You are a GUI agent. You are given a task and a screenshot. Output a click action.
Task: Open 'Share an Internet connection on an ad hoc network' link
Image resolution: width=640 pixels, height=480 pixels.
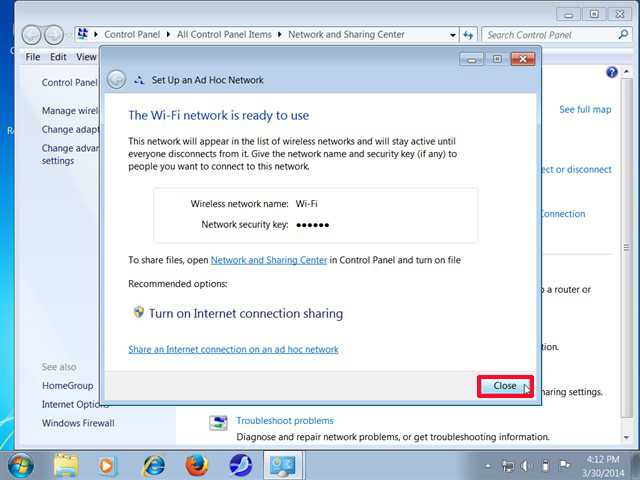(x=233, y=349)
